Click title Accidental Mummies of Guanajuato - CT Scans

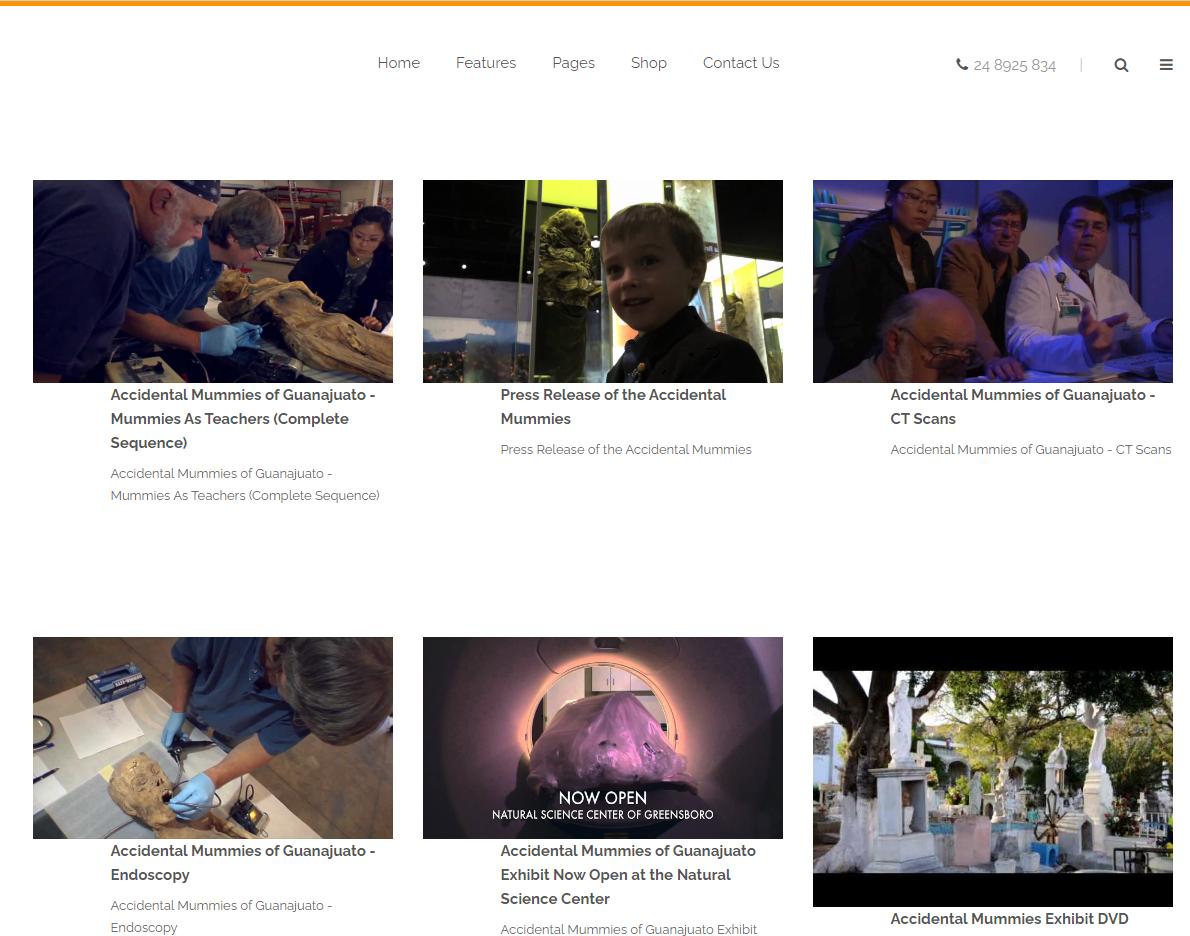click(x=1022, y=407)
